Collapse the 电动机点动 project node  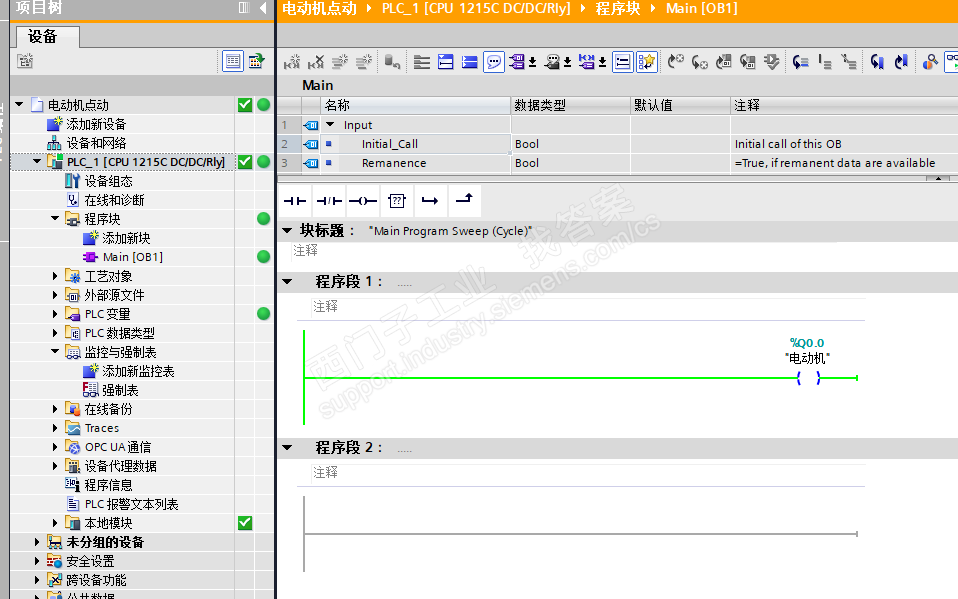click(x=19, y=105)
